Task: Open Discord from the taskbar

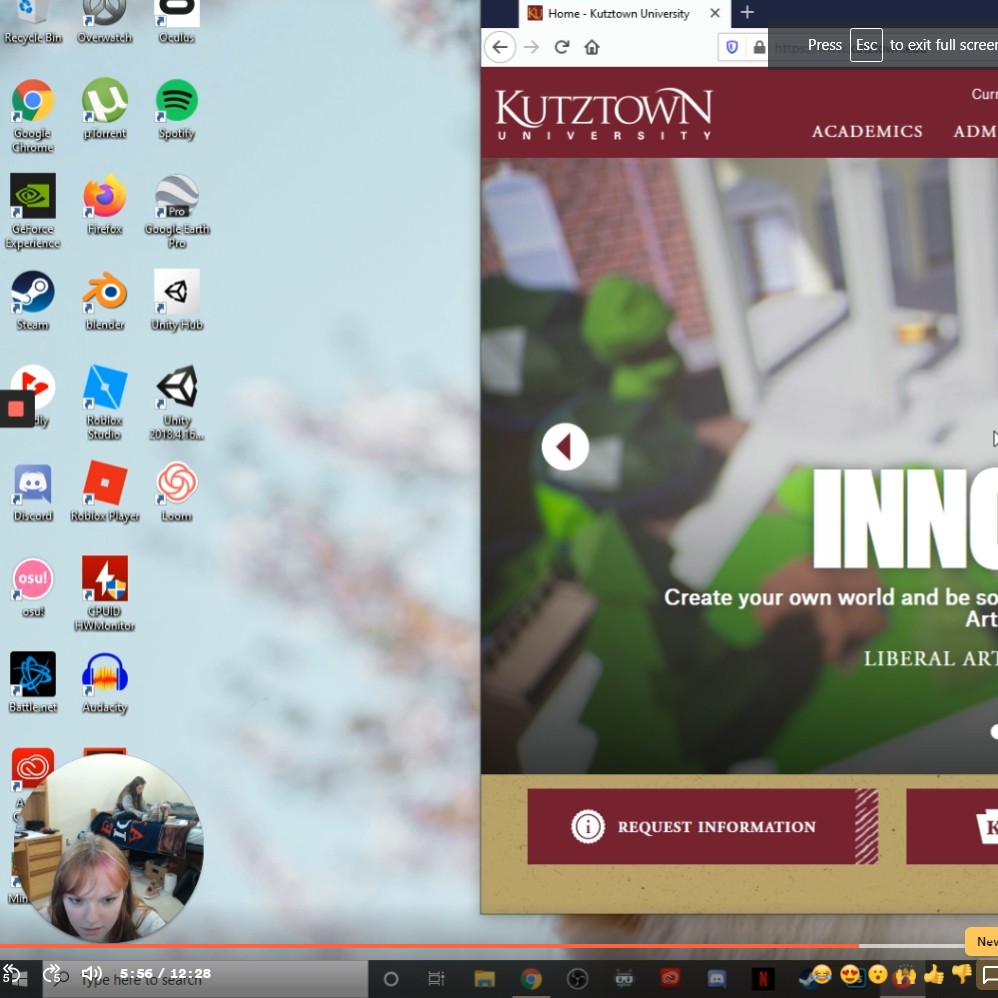Action: click(x=717, y=978)
